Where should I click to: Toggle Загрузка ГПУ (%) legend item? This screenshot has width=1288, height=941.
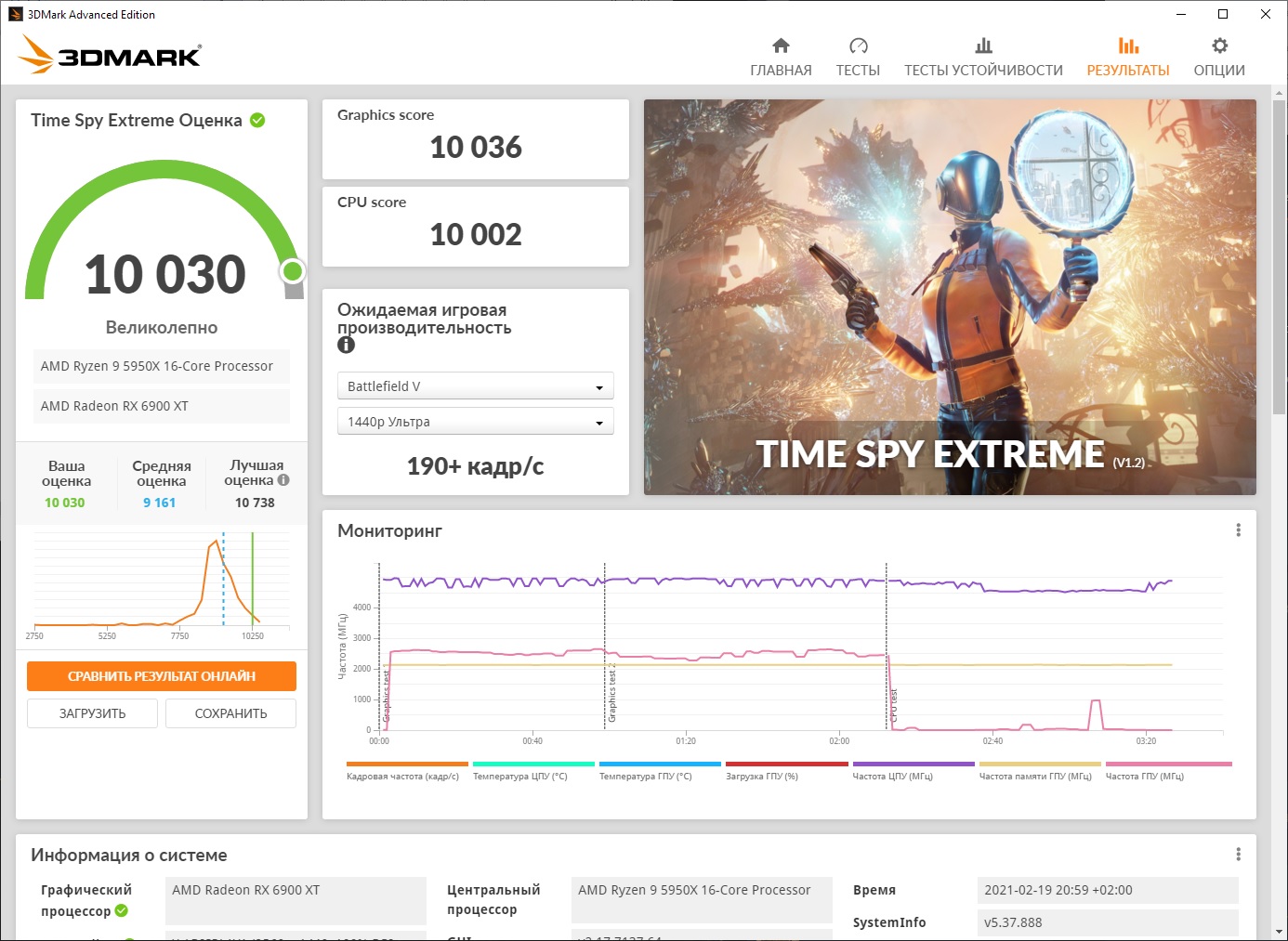pyautogui.click(x=786, y=771)
